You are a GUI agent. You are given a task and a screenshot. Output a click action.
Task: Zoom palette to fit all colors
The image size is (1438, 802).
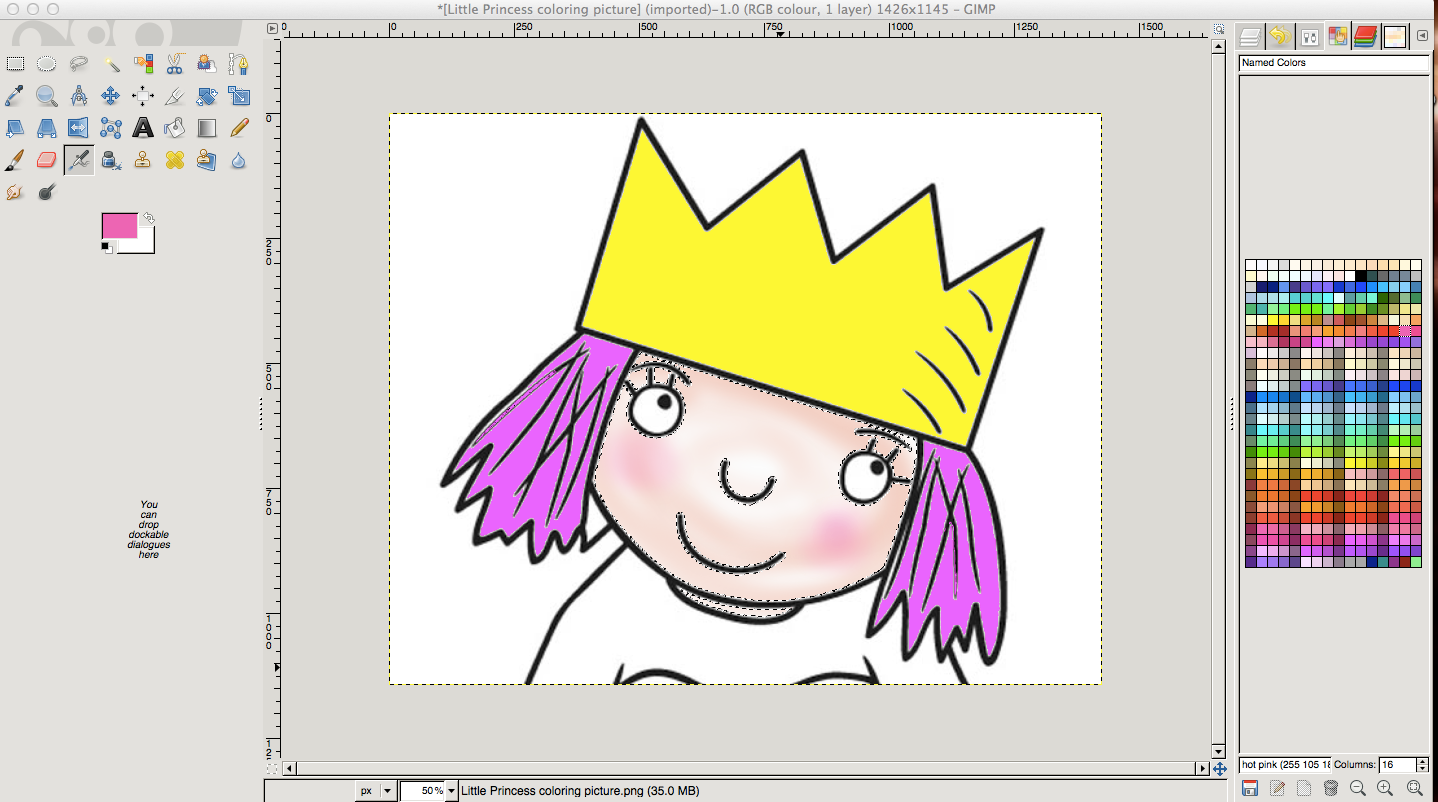tap(1414, 789)
